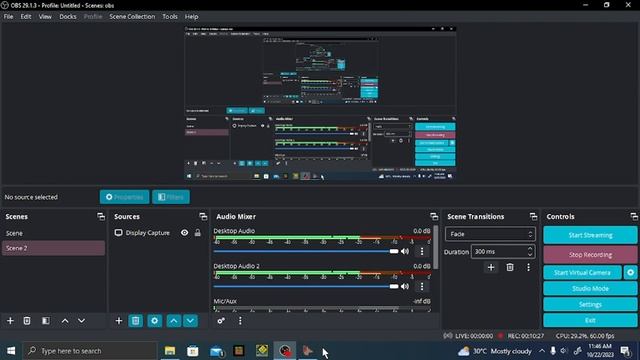The image size is (640, 360).
Task: Click Stop Recording button
Action: (x=590, y=255)
